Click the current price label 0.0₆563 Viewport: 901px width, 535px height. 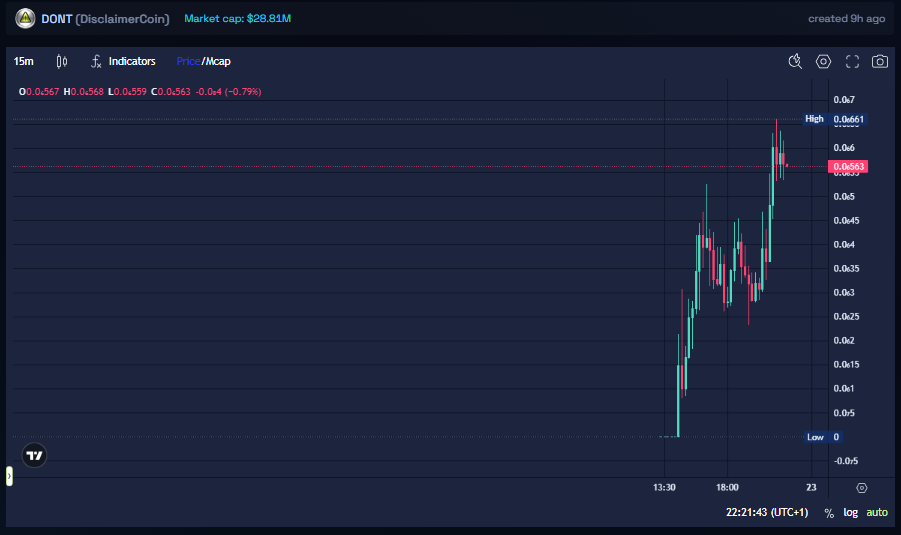tap(848, 167)
